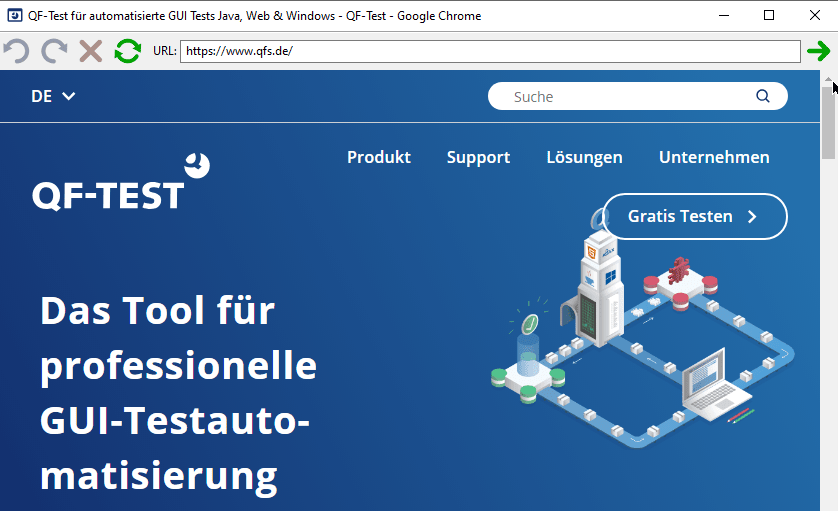Click the Gratis Testen button
Viewport: 838px width, 511px height.
pyautogui.click(x=694, y=216)
